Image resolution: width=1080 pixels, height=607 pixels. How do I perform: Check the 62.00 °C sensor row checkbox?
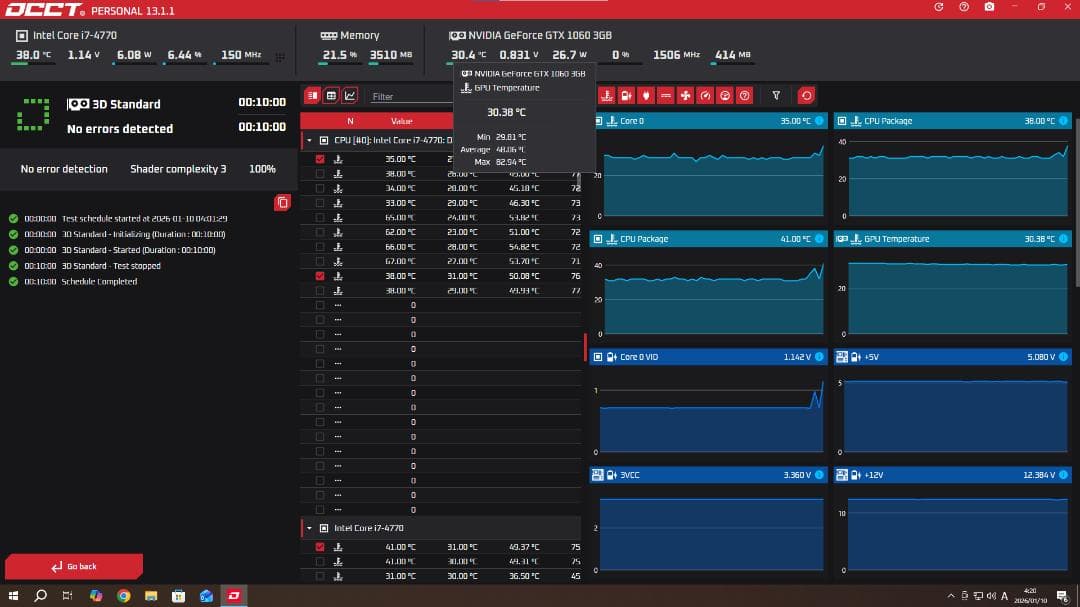320,232
